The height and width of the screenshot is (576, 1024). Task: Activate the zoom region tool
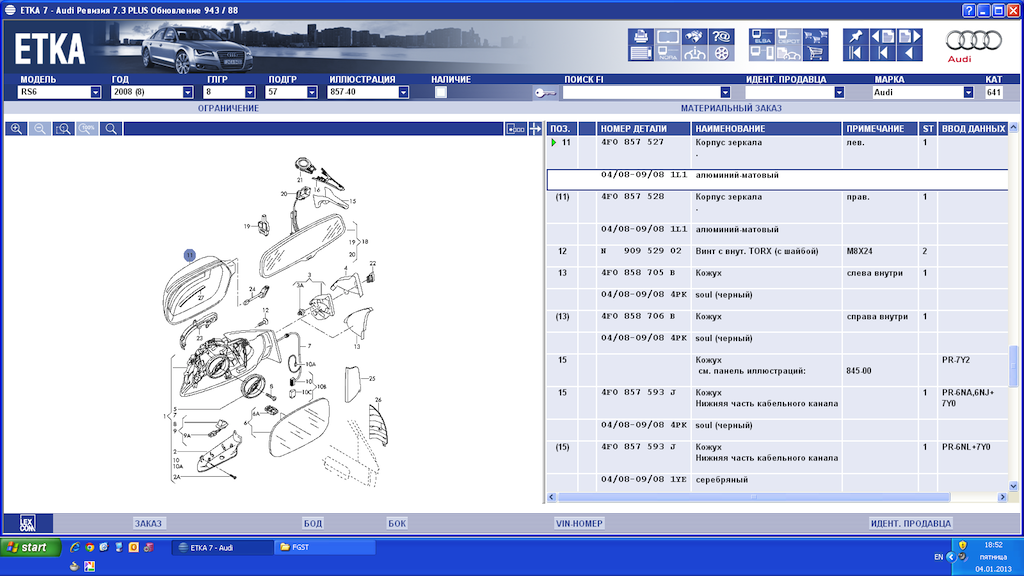63,129
